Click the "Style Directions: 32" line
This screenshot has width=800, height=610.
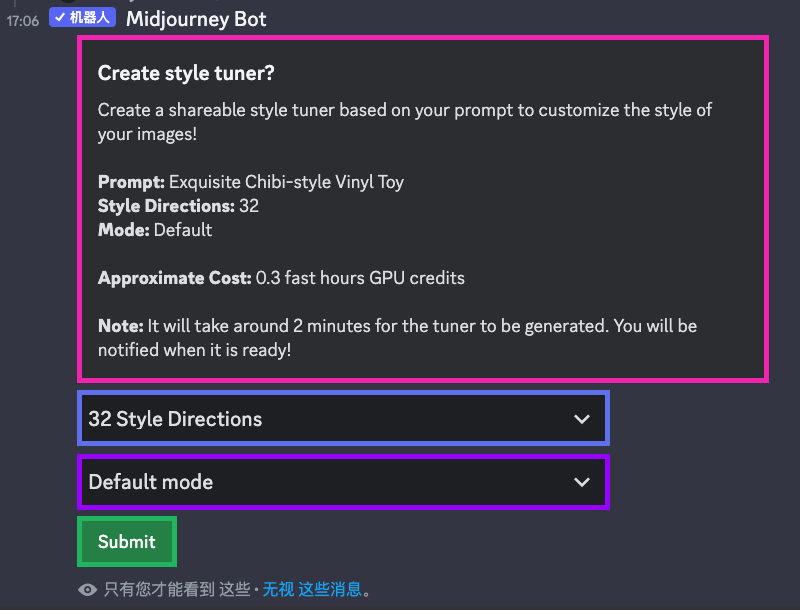[x=178, y=206]
